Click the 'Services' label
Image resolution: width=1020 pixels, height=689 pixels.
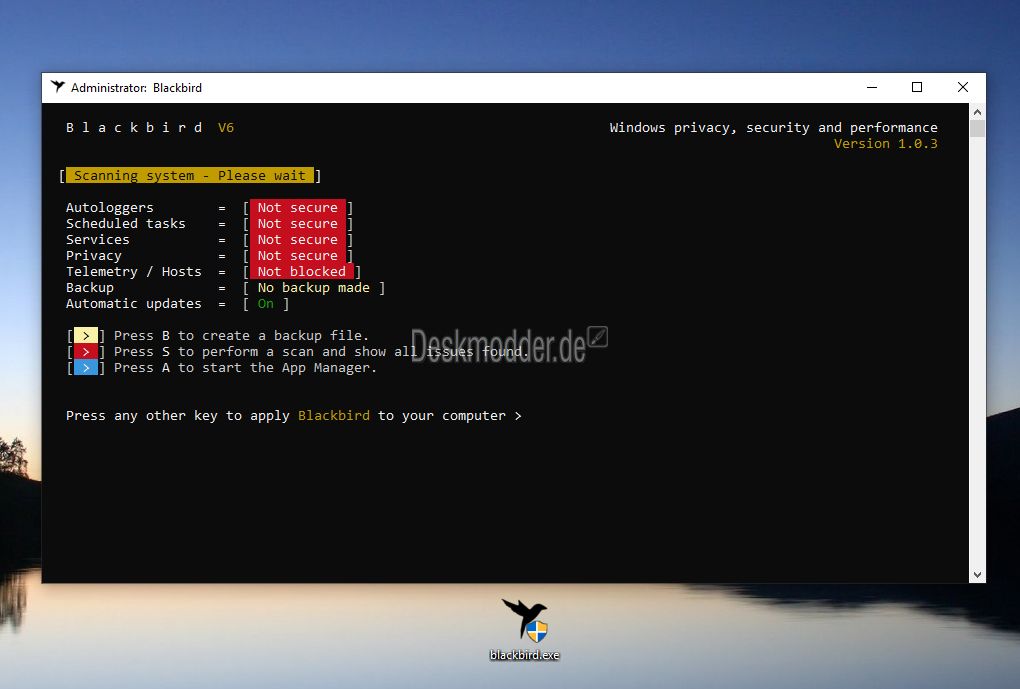(98, 239)
